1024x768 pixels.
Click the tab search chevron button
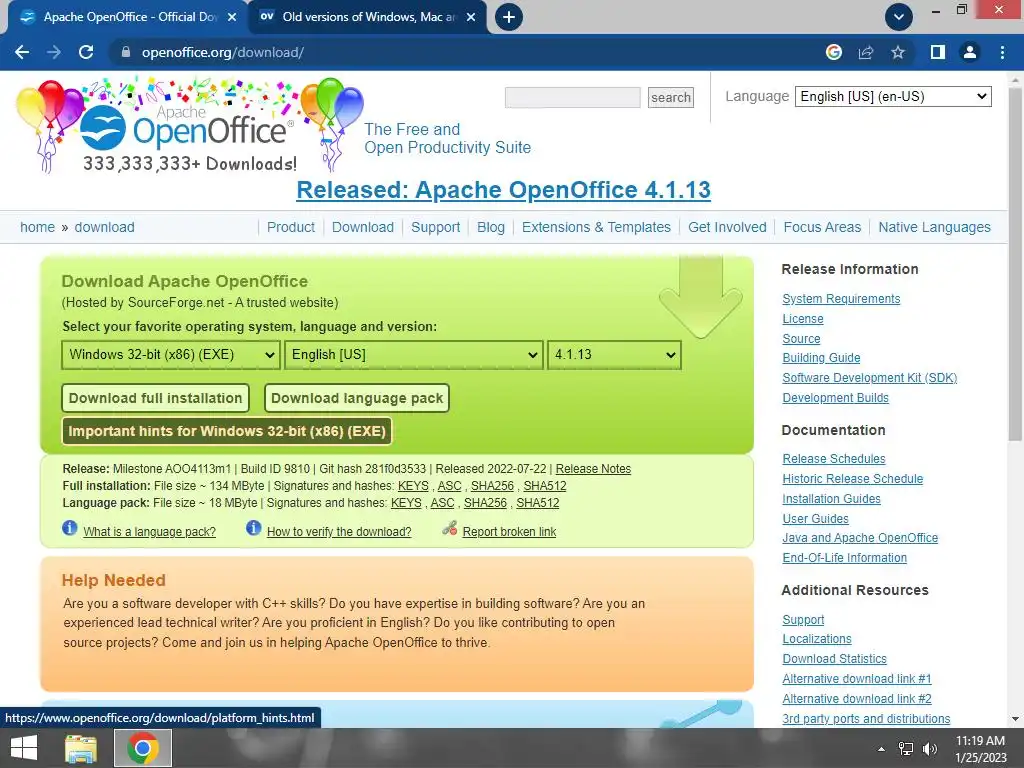tap(899, 17)
